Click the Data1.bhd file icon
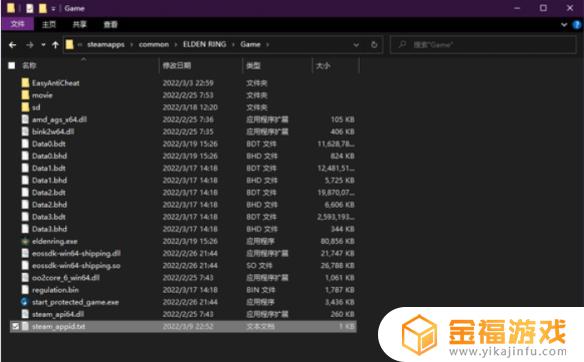The width and height of the screenshot is (584, 362). pos(25,180)
